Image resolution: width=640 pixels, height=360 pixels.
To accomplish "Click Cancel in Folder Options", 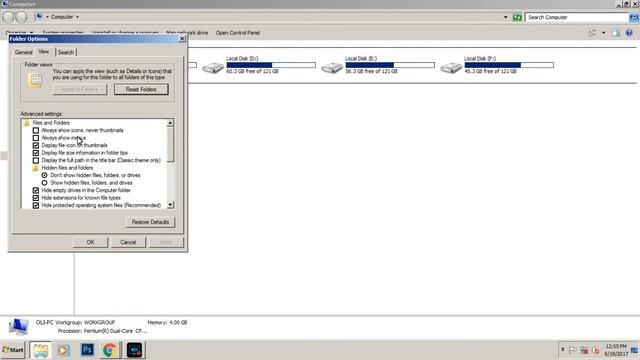I will (x=128, y=242).
